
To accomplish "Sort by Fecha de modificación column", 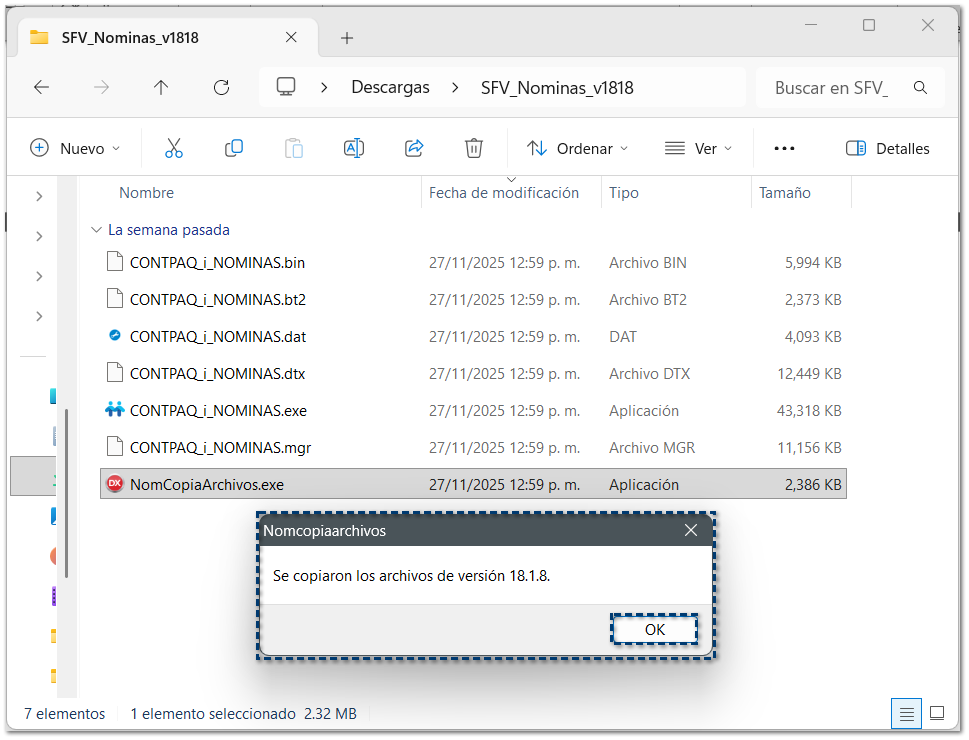I will tap(504, 193).
